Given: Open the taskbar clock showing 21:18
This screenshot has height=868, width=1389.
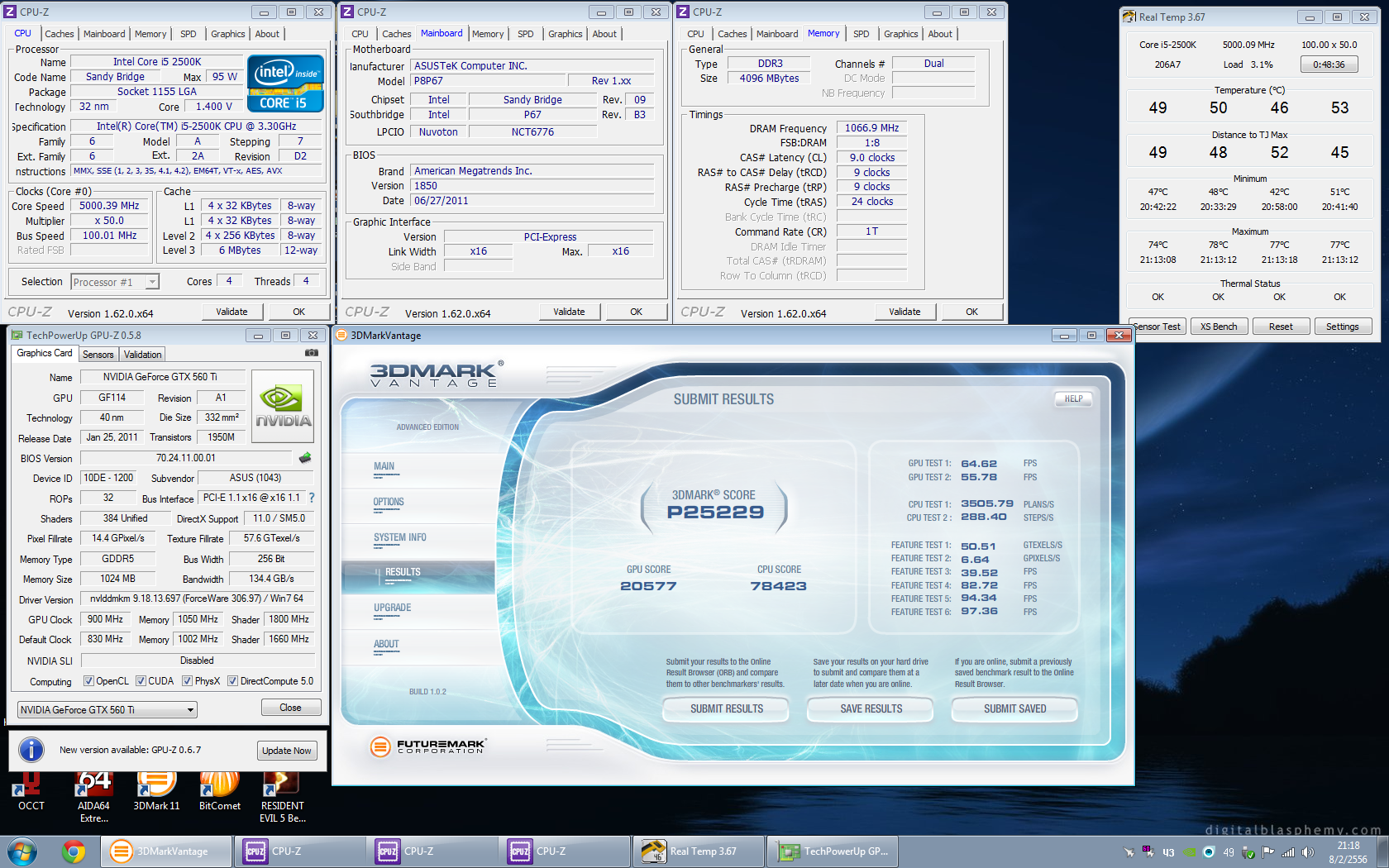Looking at the screenshot, I should coord(1348,852).
